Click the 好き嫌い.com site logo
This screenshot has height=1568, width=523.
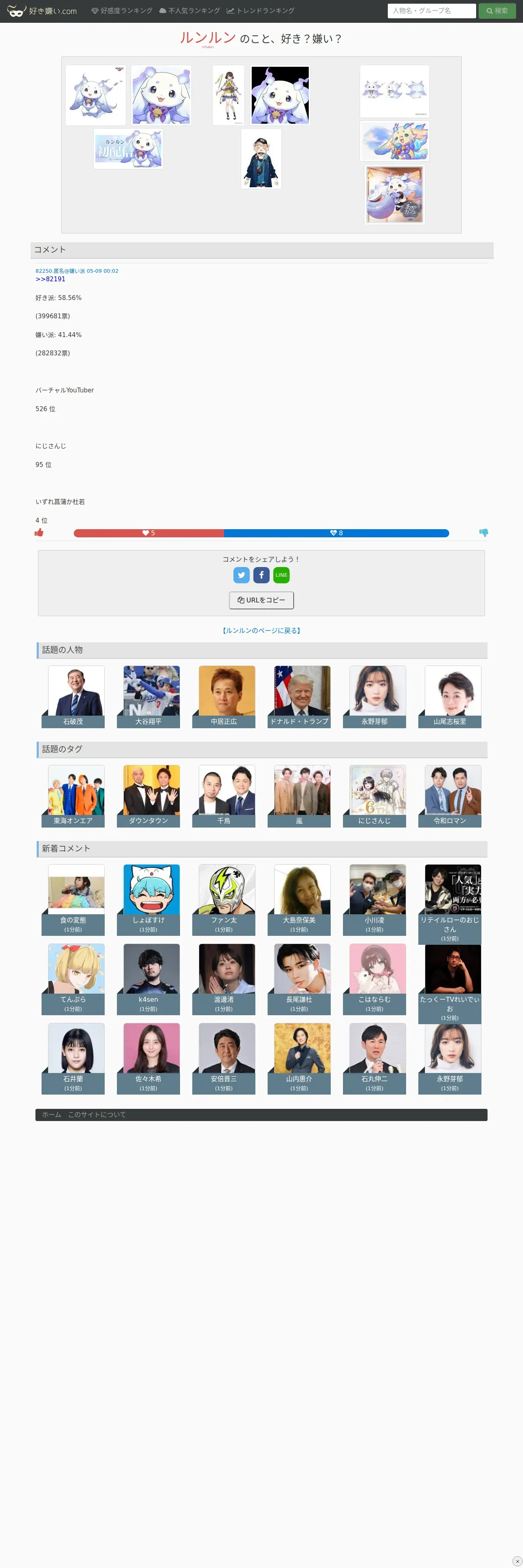tap(42, 11)
